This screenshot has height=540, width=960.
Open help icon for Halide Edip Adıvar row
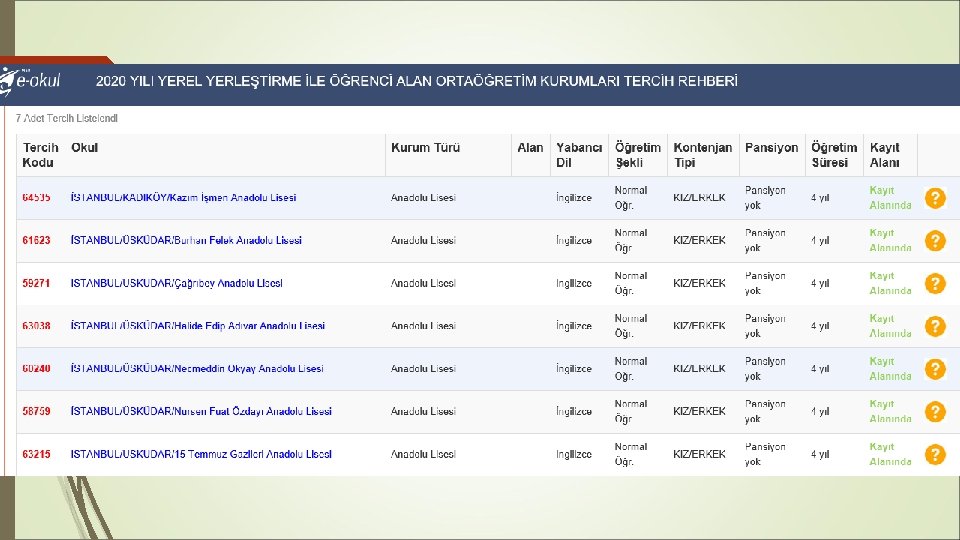[x=935, y=326]
